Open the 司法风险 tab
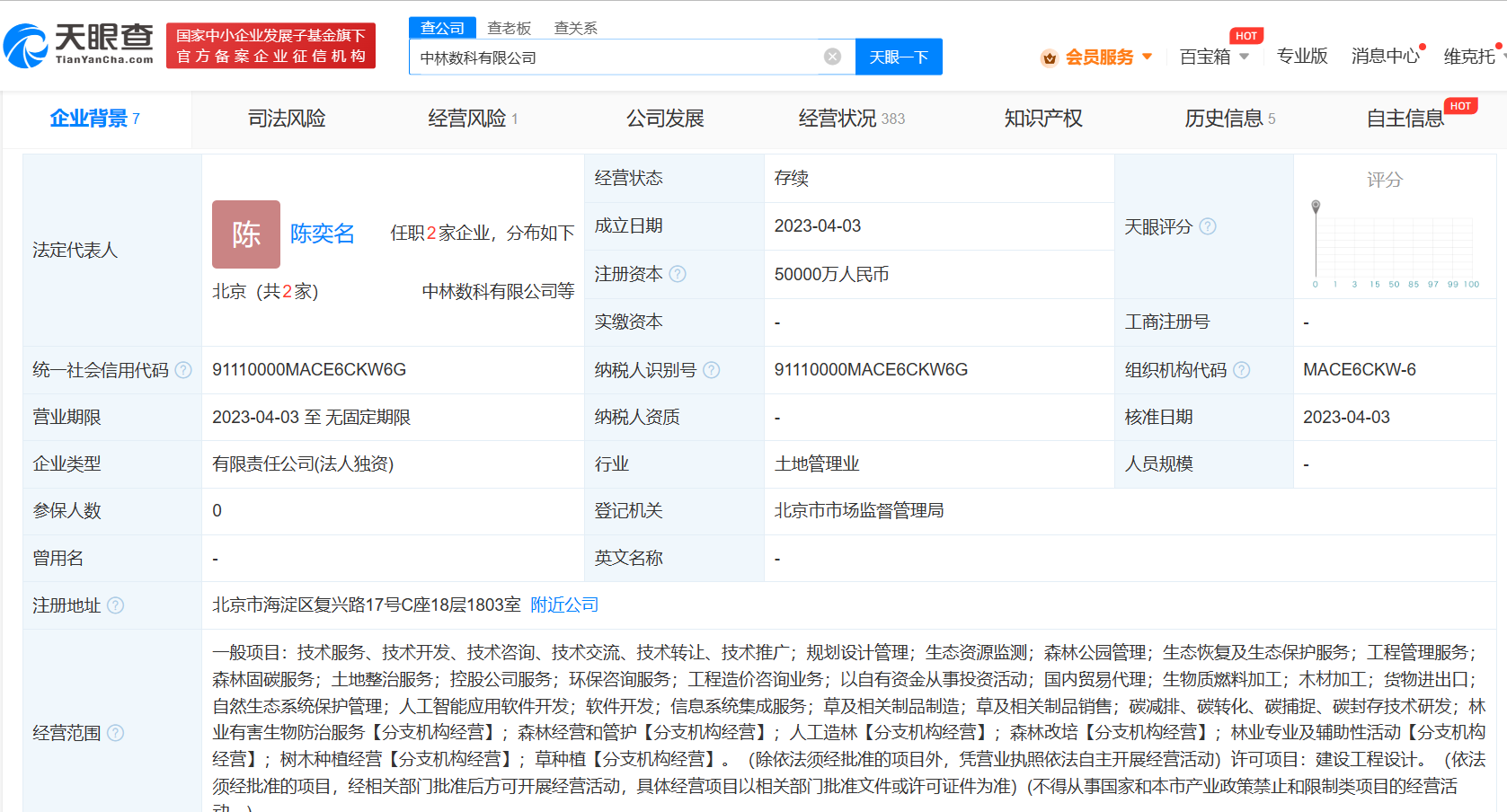Screen dimensions: 1507x812 coord(287,119)
